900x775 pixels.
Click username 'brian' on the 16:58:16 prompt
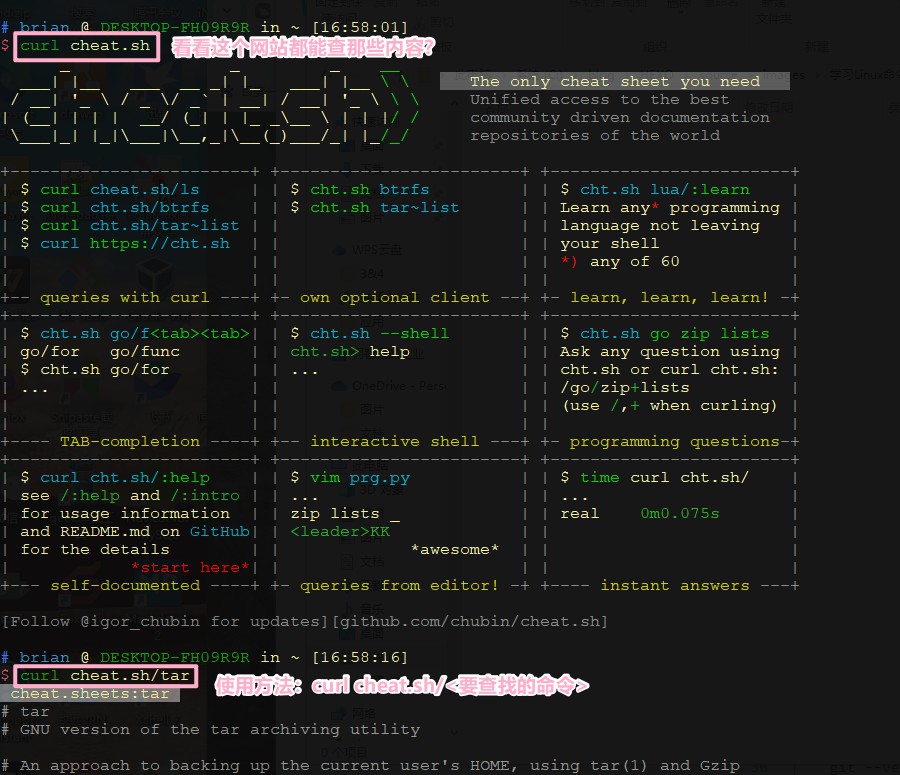(45, 657)
